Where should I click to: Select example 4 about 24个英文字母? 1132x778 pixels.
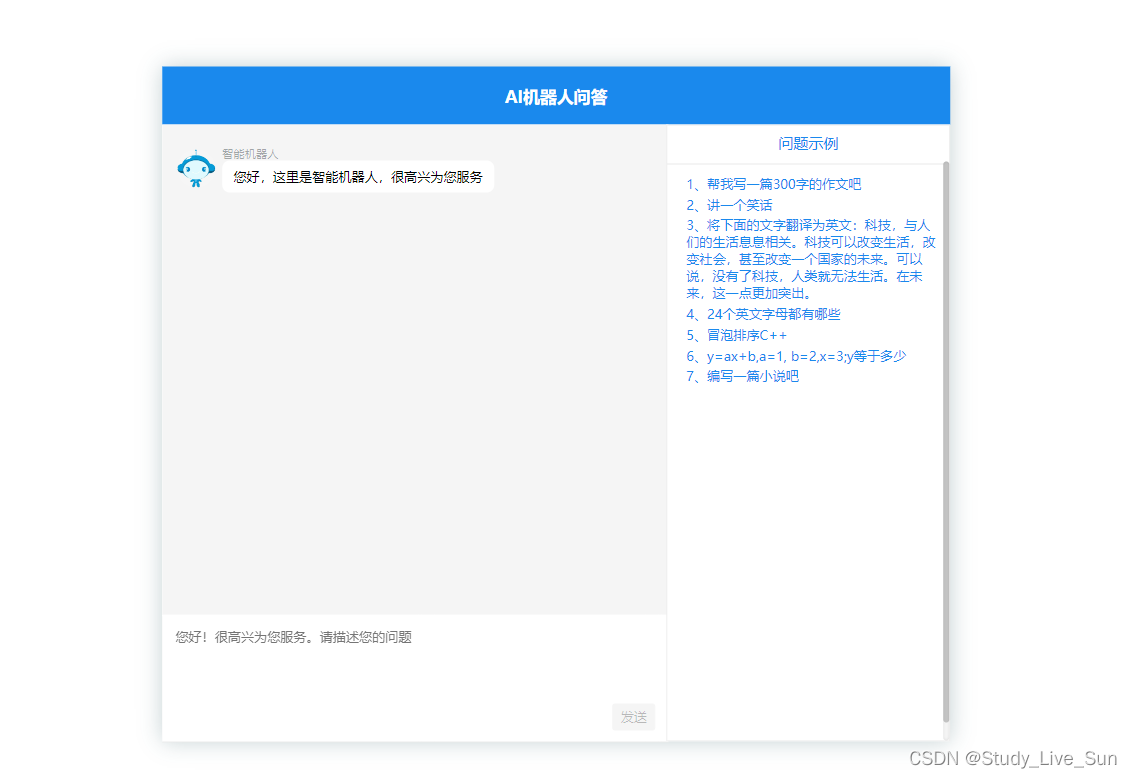[x=763, y=315]
